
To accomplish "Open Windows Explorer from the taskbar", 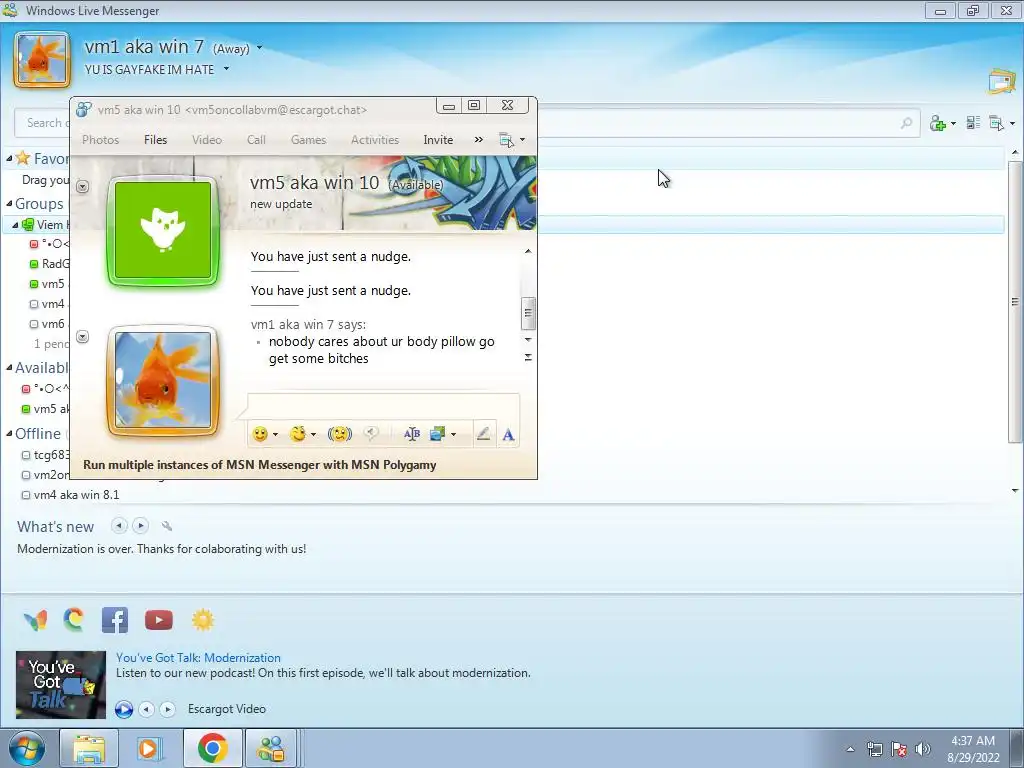I will 89,748.
